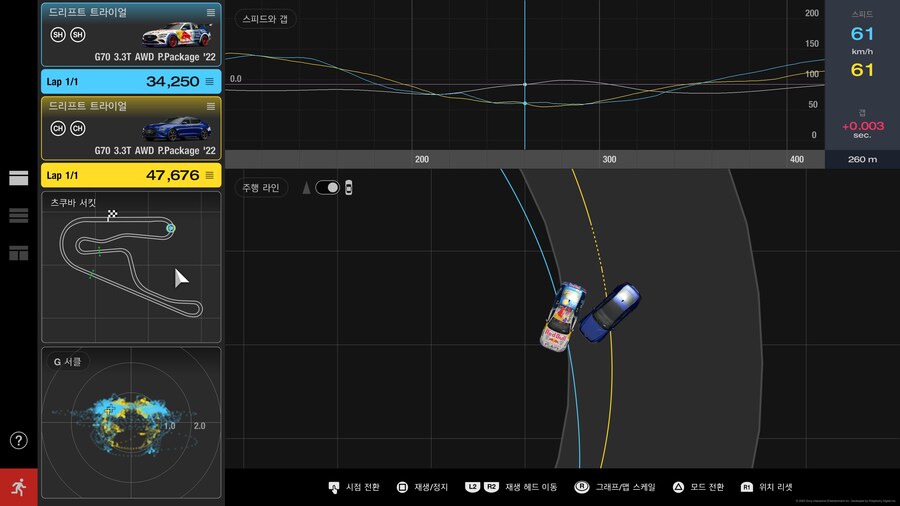Select the two-row layout icon in sidebar

(x=18, y=178)
